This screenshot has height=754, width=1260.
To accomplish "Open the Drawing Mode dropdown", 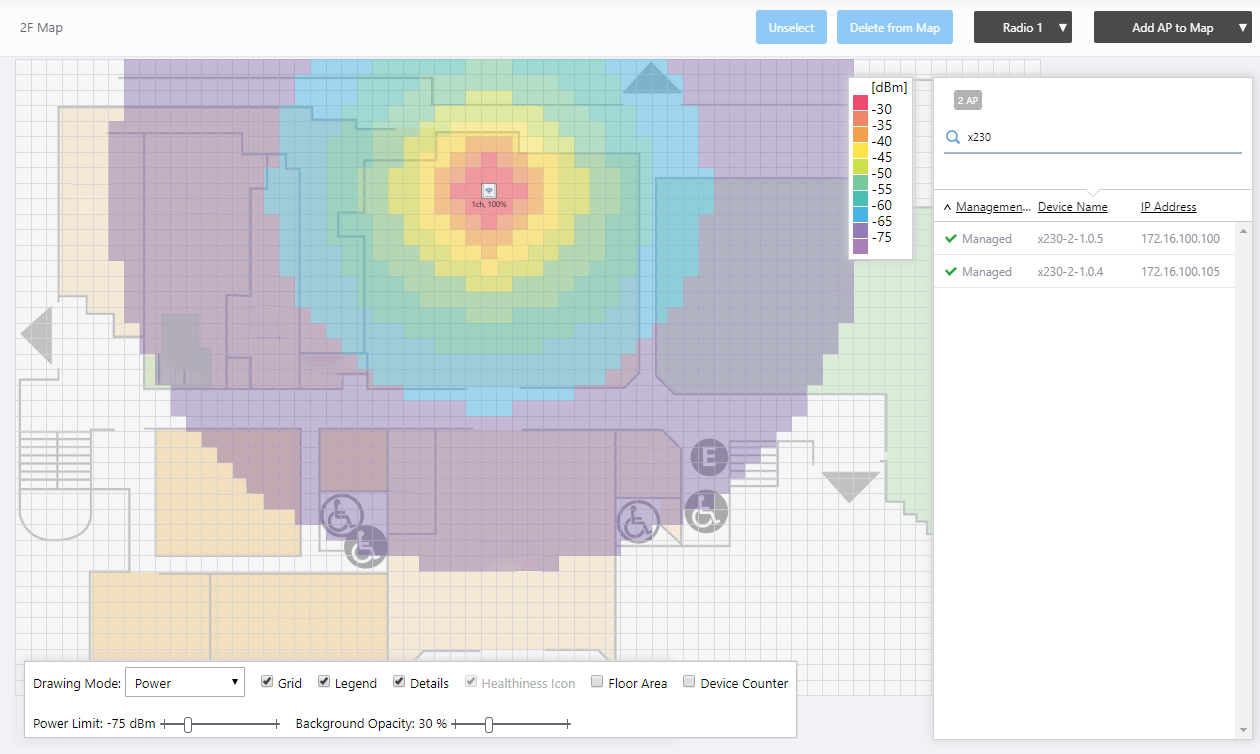I will pos(185,683).
